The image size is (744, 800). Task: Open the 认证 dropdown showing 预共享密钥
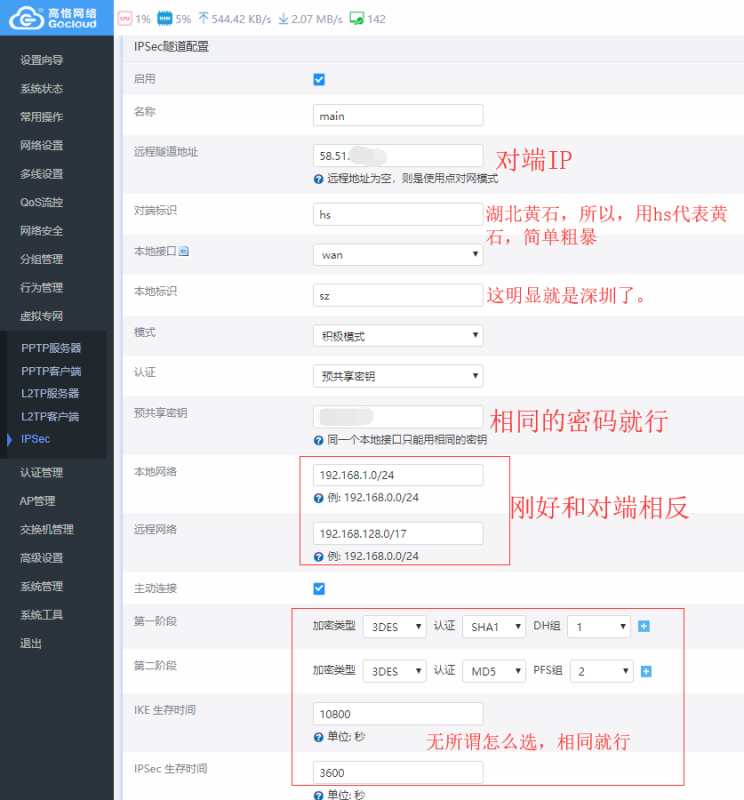398,376
